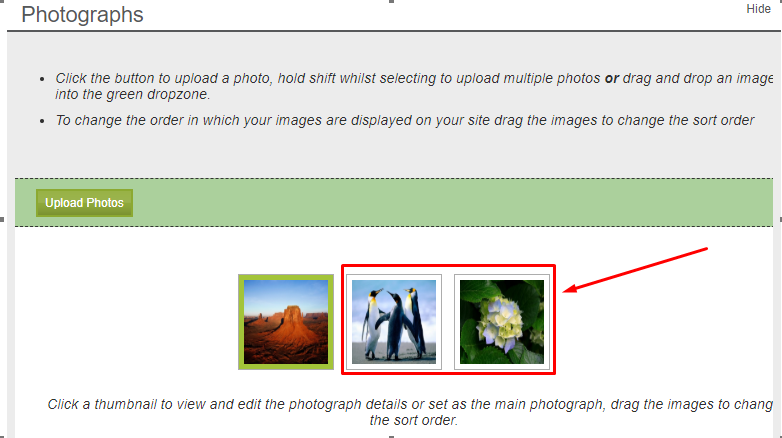Click the top-left corner selection handle
Viewport: 782px width, 438px height.
pos(2,1)
